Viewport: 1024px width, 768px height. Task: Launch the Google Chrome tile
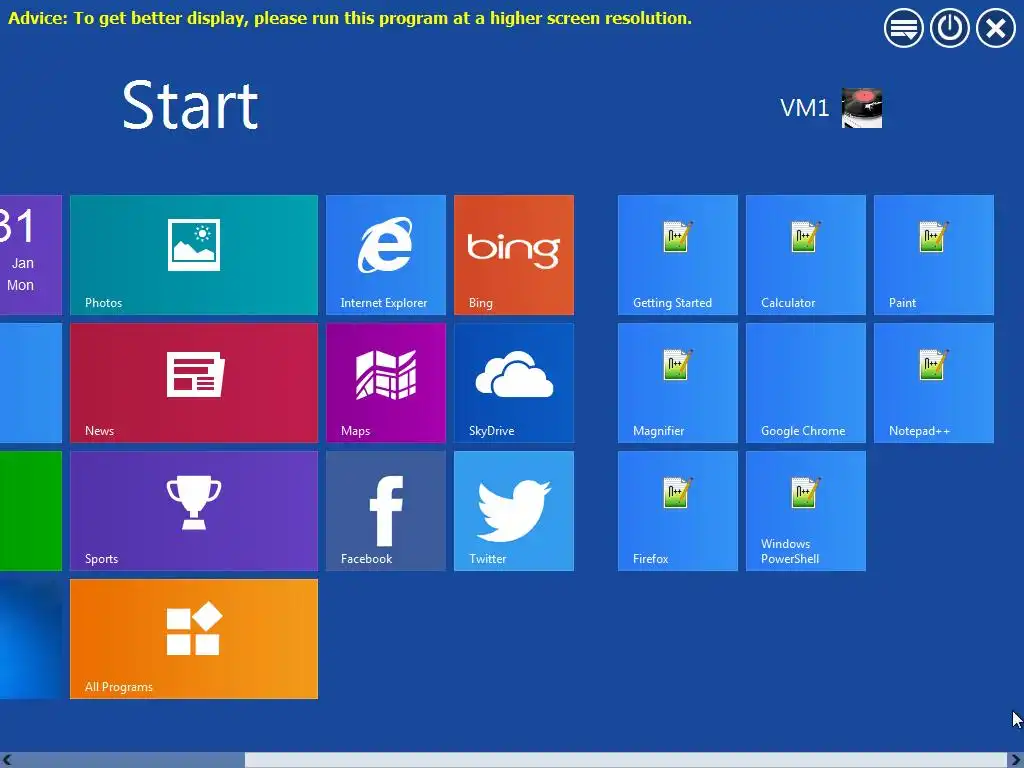(806, 383)
